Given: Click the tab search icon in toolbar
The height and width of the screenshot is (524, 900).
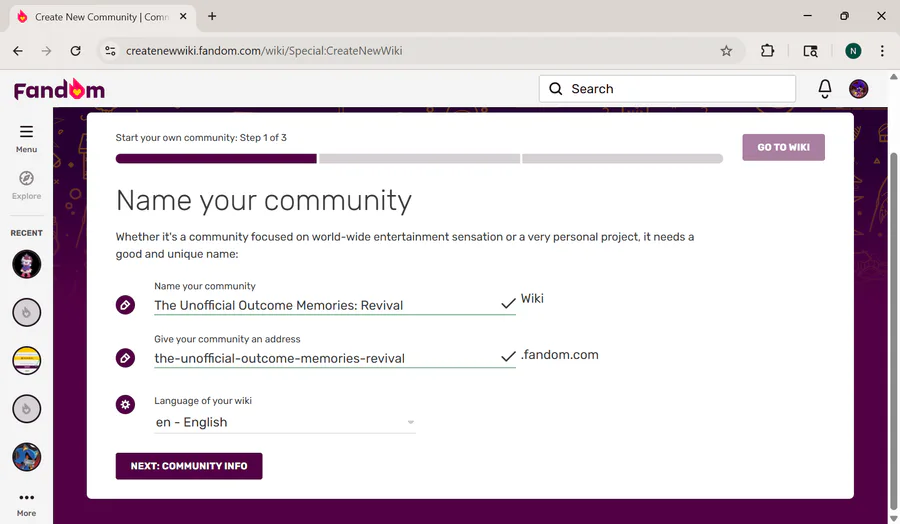Looking at the screenshot, I should pos(810,51).
